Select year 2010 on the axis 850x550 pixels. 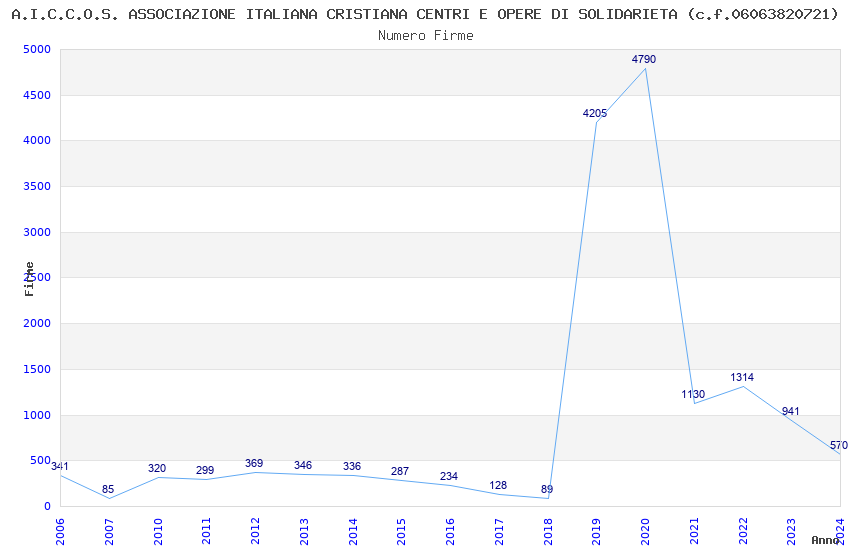tap(158, 531)
